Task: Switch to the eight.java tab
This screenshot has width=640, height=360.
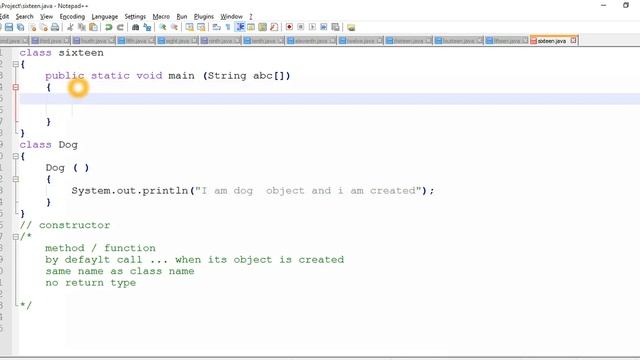Action: click(x=177, y=41)
